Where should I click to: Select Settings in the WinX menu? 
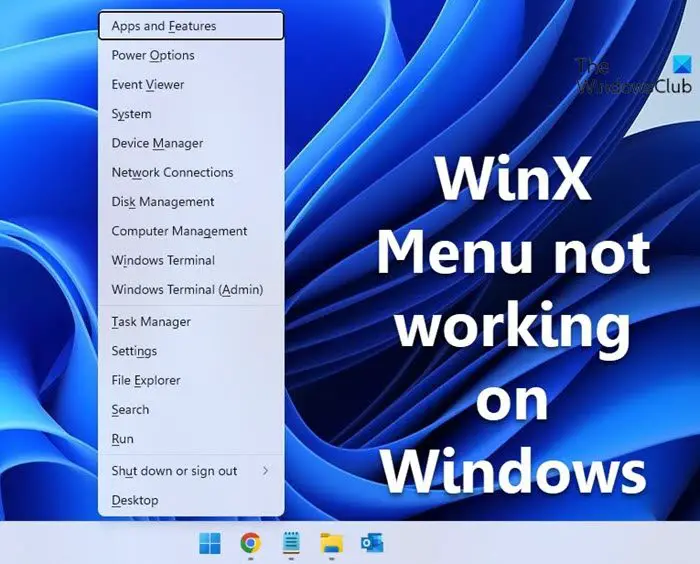[191, 351]
